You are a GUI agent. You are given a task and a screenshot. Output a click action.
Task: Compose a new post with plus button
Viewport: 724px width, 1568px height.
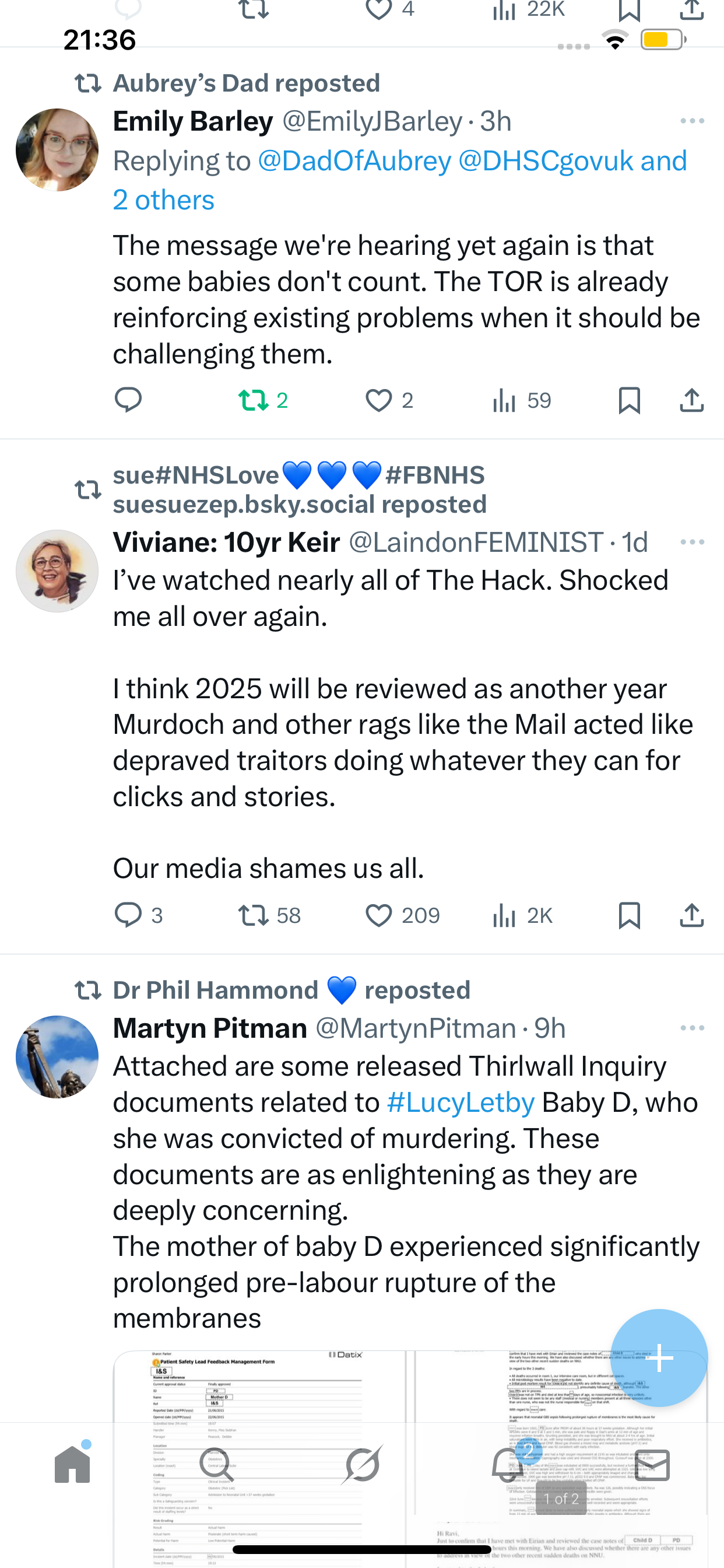coord(659,1357)
